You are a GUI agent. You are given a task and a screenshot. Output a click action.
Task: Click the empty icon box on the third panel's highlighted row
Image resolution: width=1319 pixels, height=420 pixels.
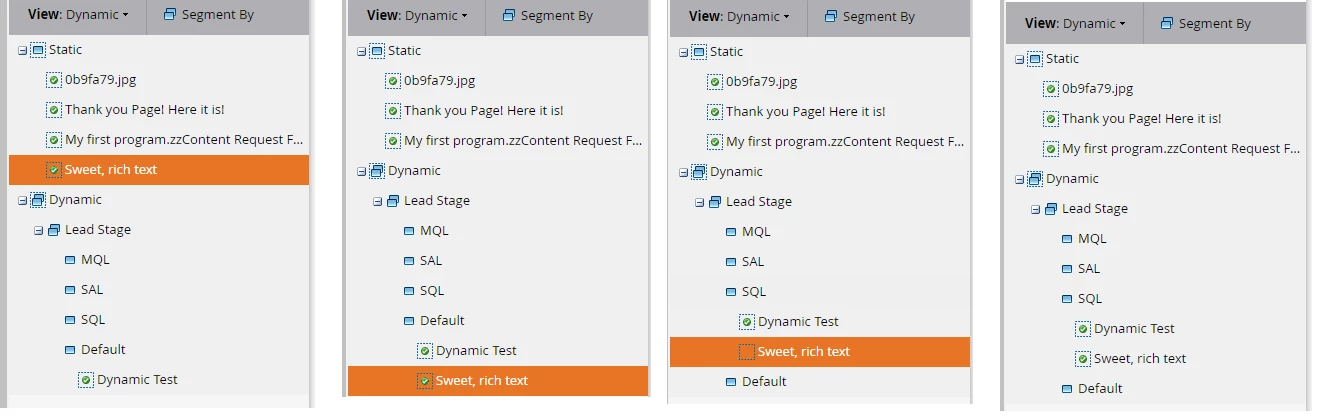[747, 352]
